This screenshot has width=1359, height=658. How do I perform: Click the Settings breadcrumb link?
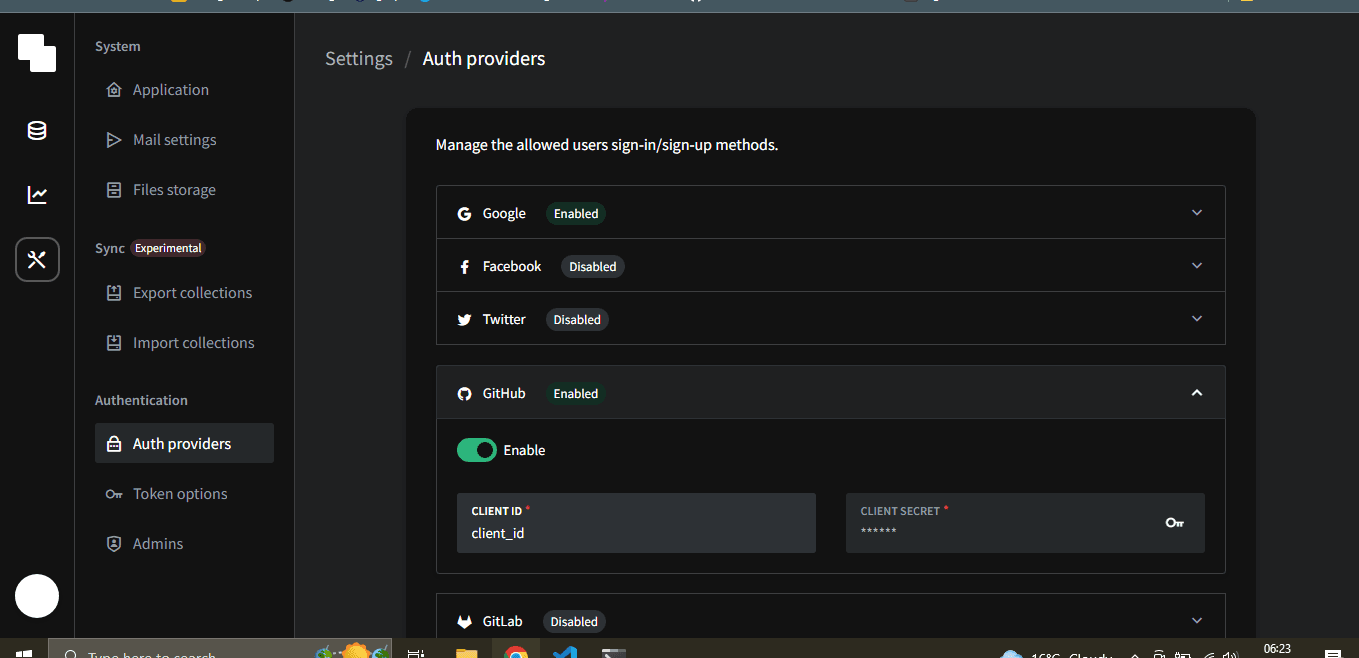click(x=359, y=59)
